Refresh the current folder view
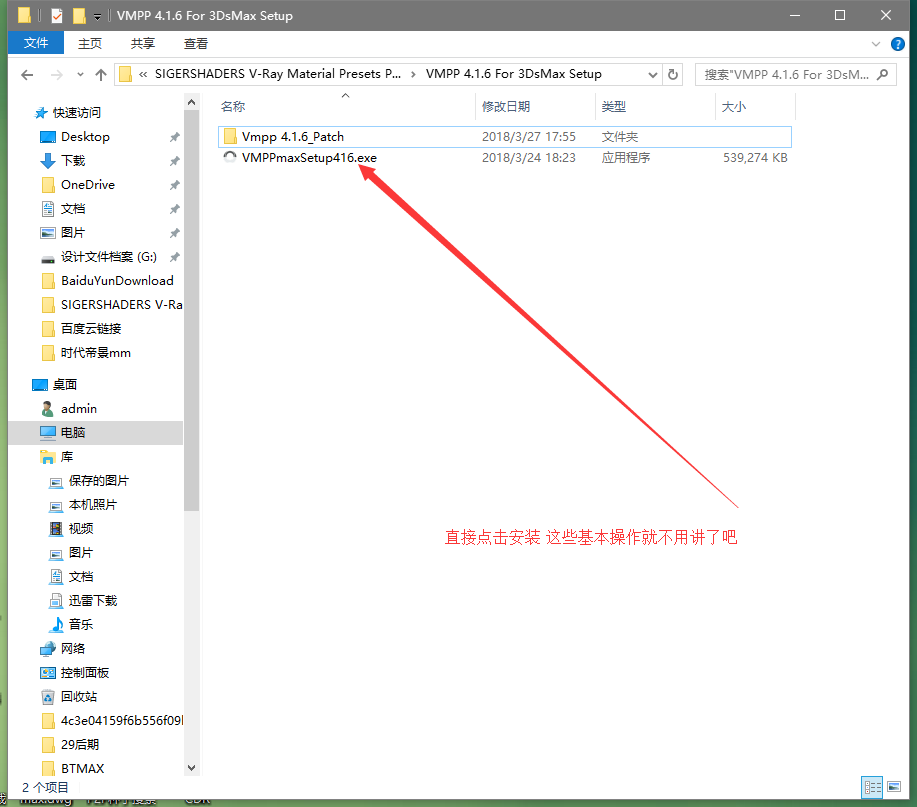The image size is (917, 807). tap(673, 74)
